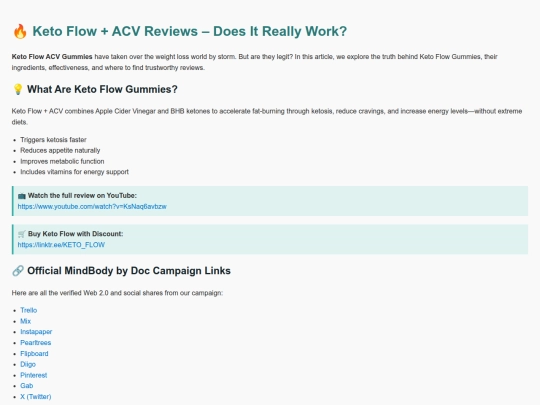Open the Flipboard campaign link

click(x=34, y=354)
